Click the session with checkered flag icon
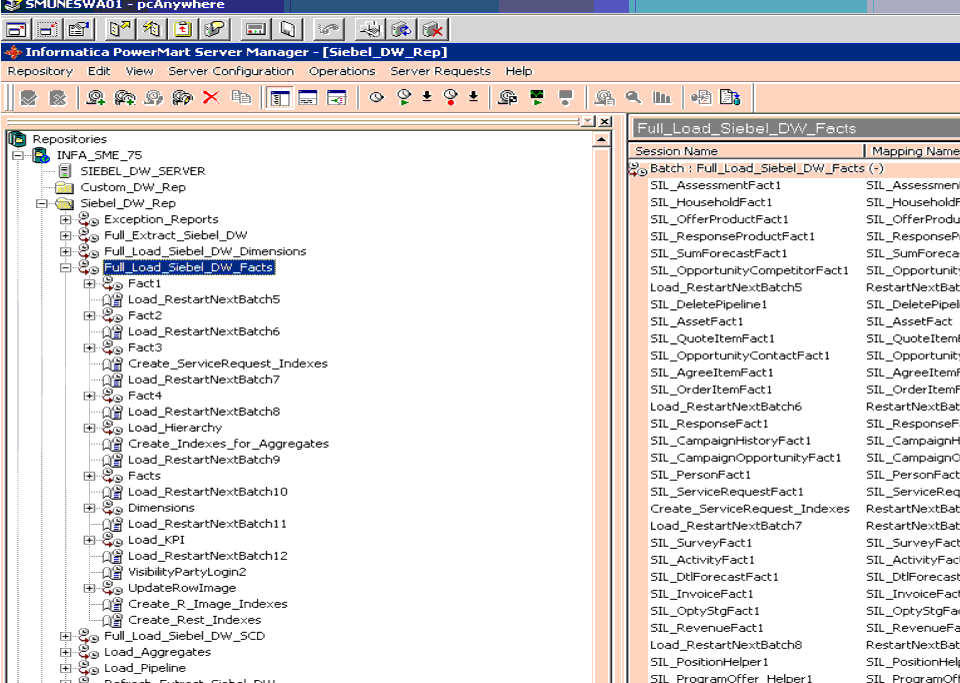Viewport: 960px width, 683px height. (507, 97)
